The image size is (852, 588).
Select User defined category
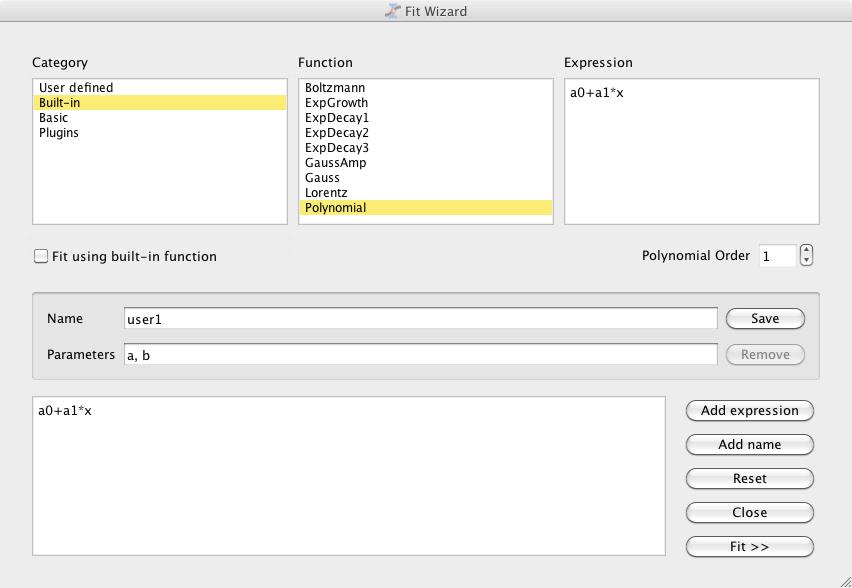(76, 88)
